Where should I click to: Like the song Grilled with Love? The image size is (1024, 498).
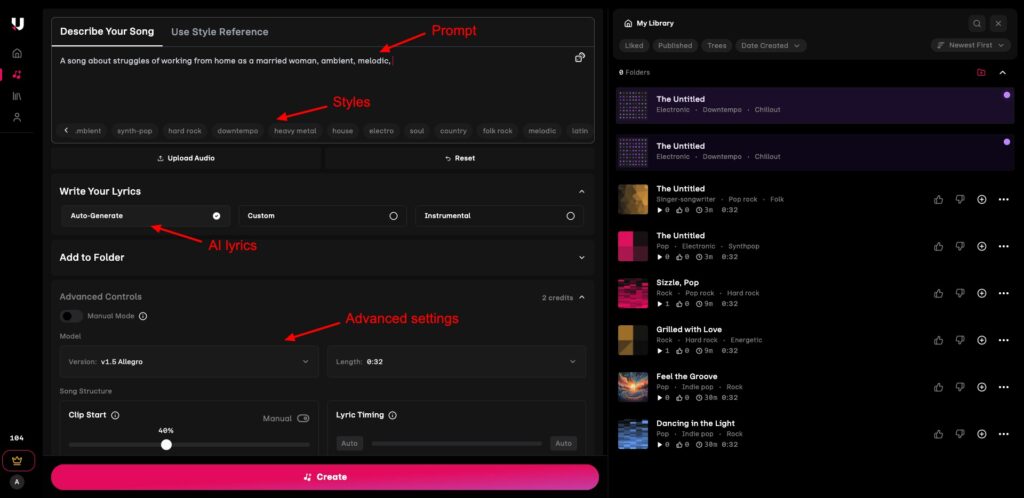click(x=938, y=340)
